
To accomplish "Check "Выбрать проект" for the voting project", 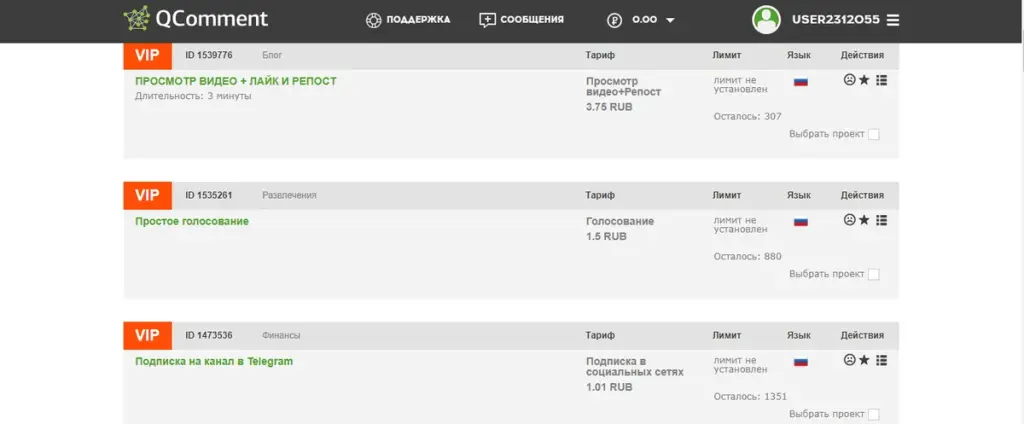I will (874, 274).
